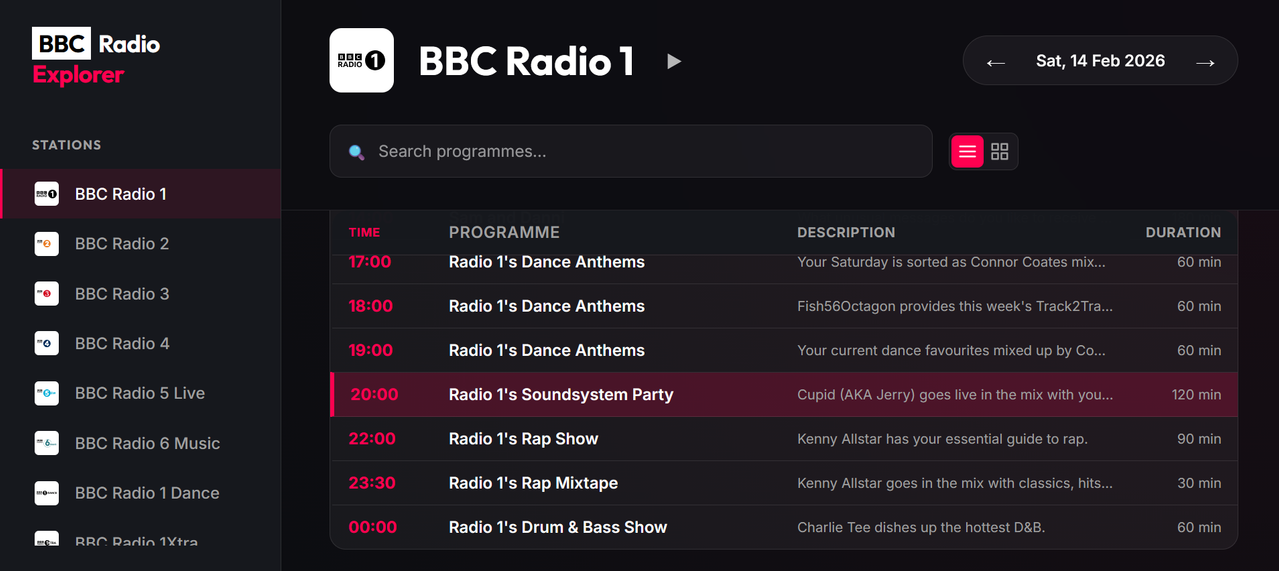Select BBC Radio 5 Live station
1279x571 pixels.
pyautogui.click(x=141, y=393)
